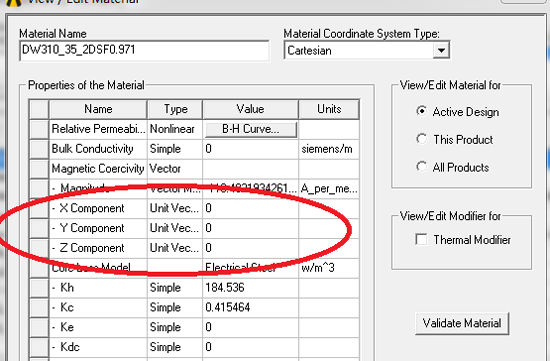Open the Material Coordinate System Type dropdown arrow

[441, 51]
